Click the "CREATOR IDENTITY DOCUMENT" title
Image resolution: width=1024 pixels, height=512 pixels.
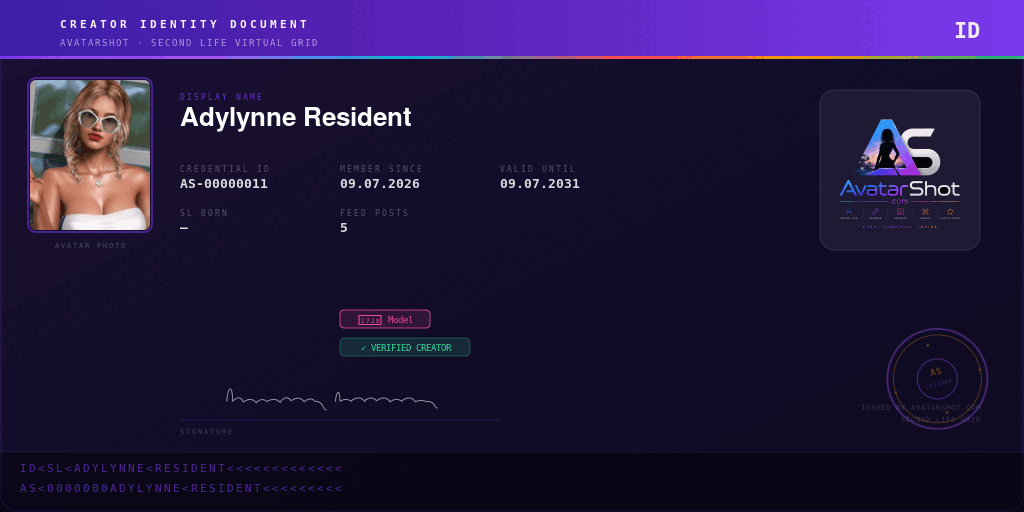tap(184, 24)
